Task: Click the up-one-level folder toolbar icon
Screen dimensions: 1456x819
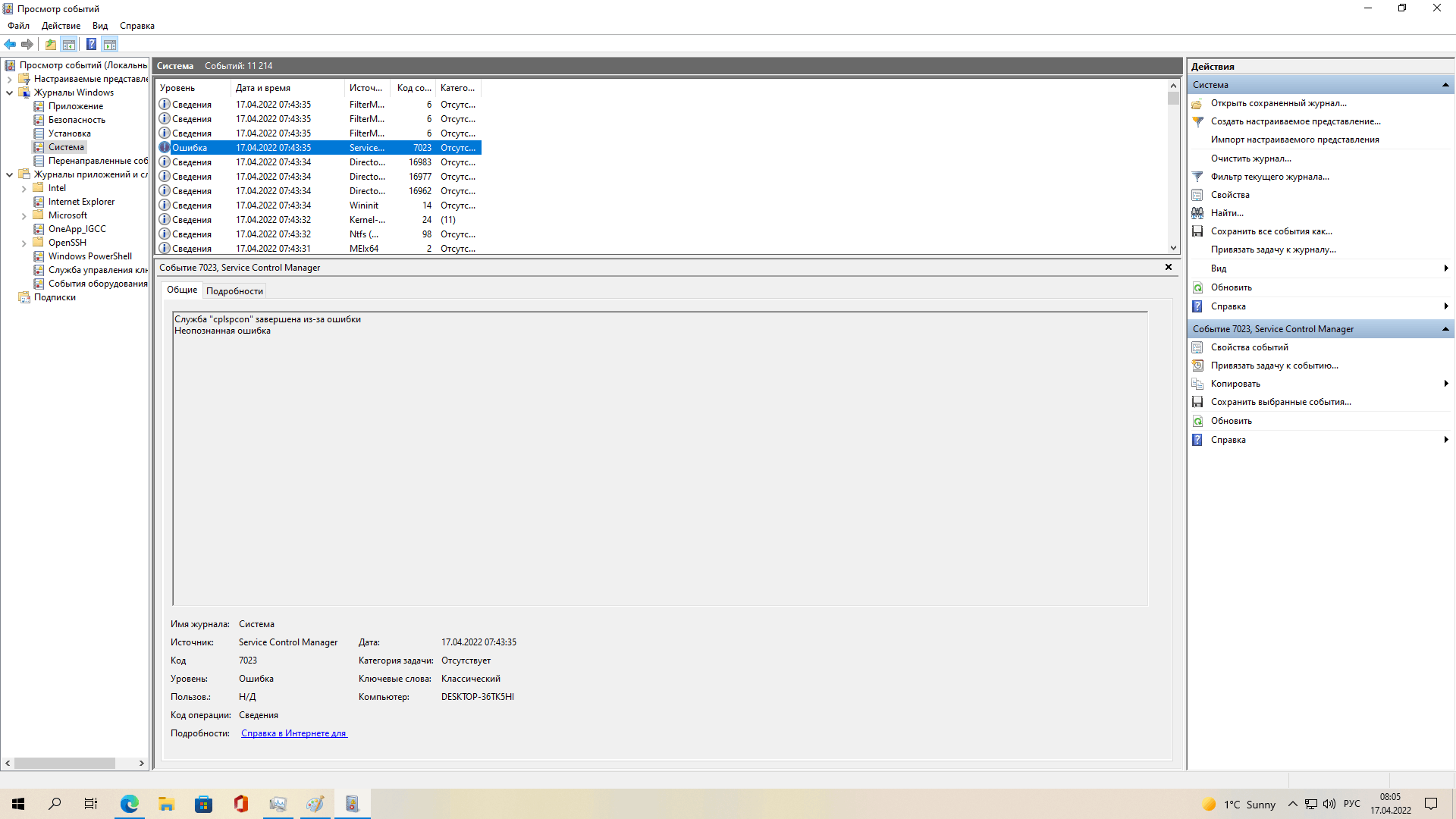Action: point(50,44)
